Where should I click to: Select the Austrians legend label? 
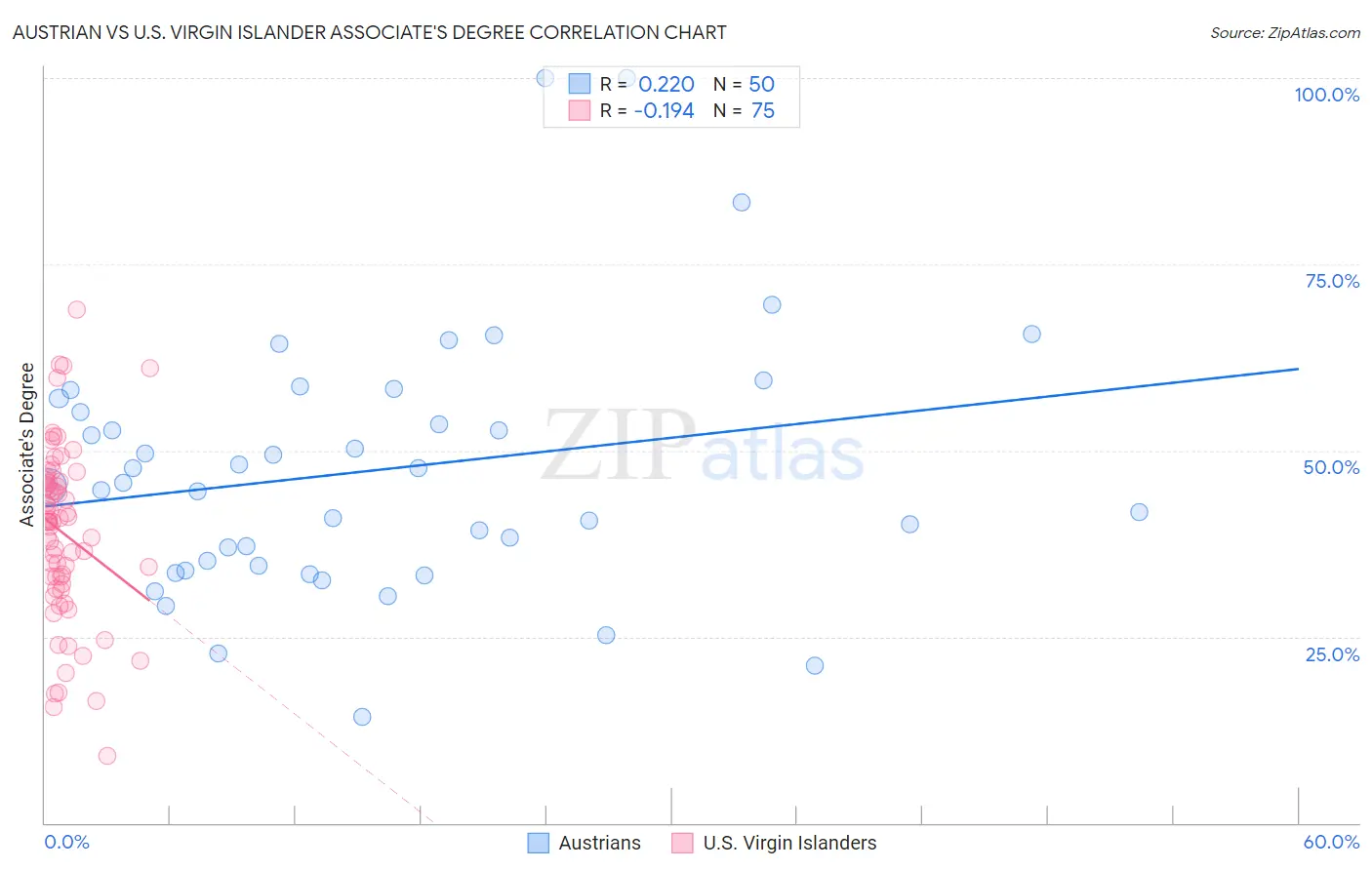(600, 843)
